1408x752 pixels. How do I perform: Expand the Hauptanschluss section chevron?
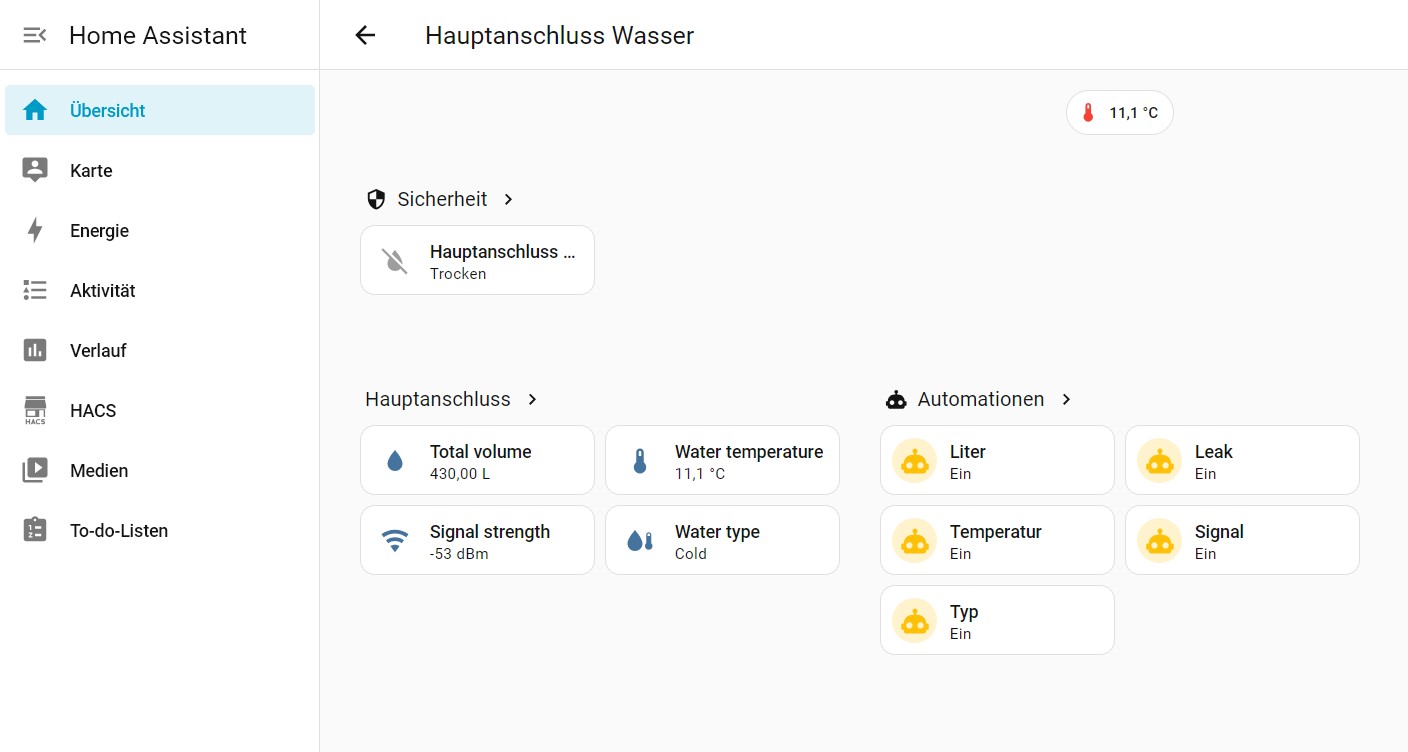click(532, 400)
